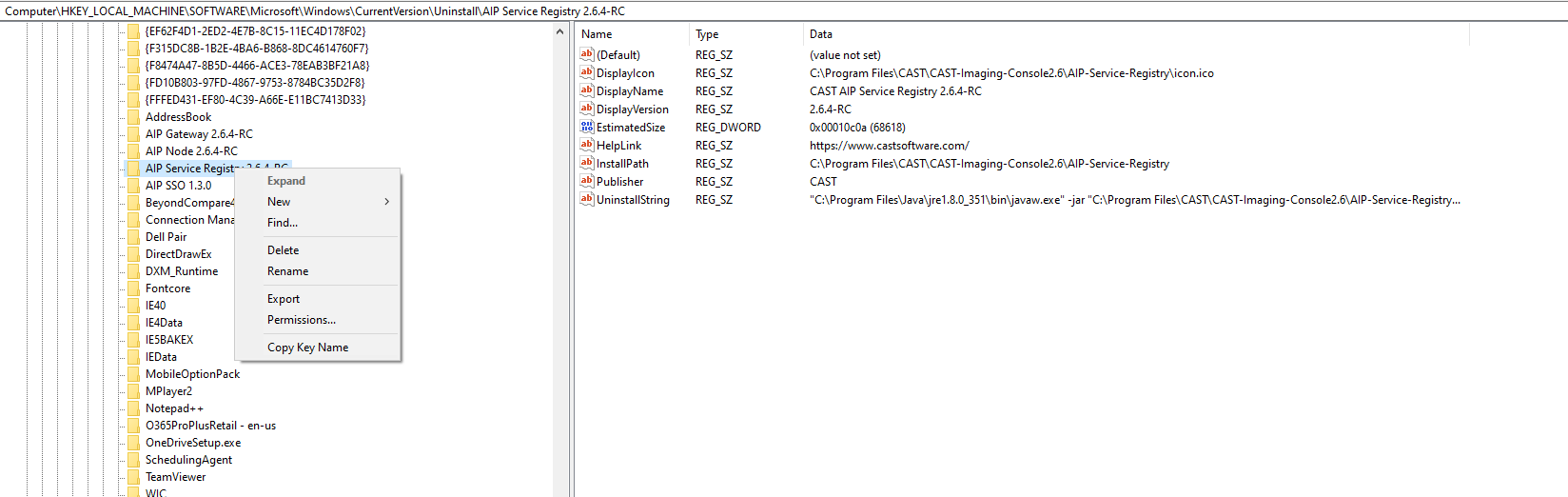The width and height of the screenshot is (1568, 497).
Task: Click folder icon of AIP Node 2.6.4-RC
Action: pos(133,151)
